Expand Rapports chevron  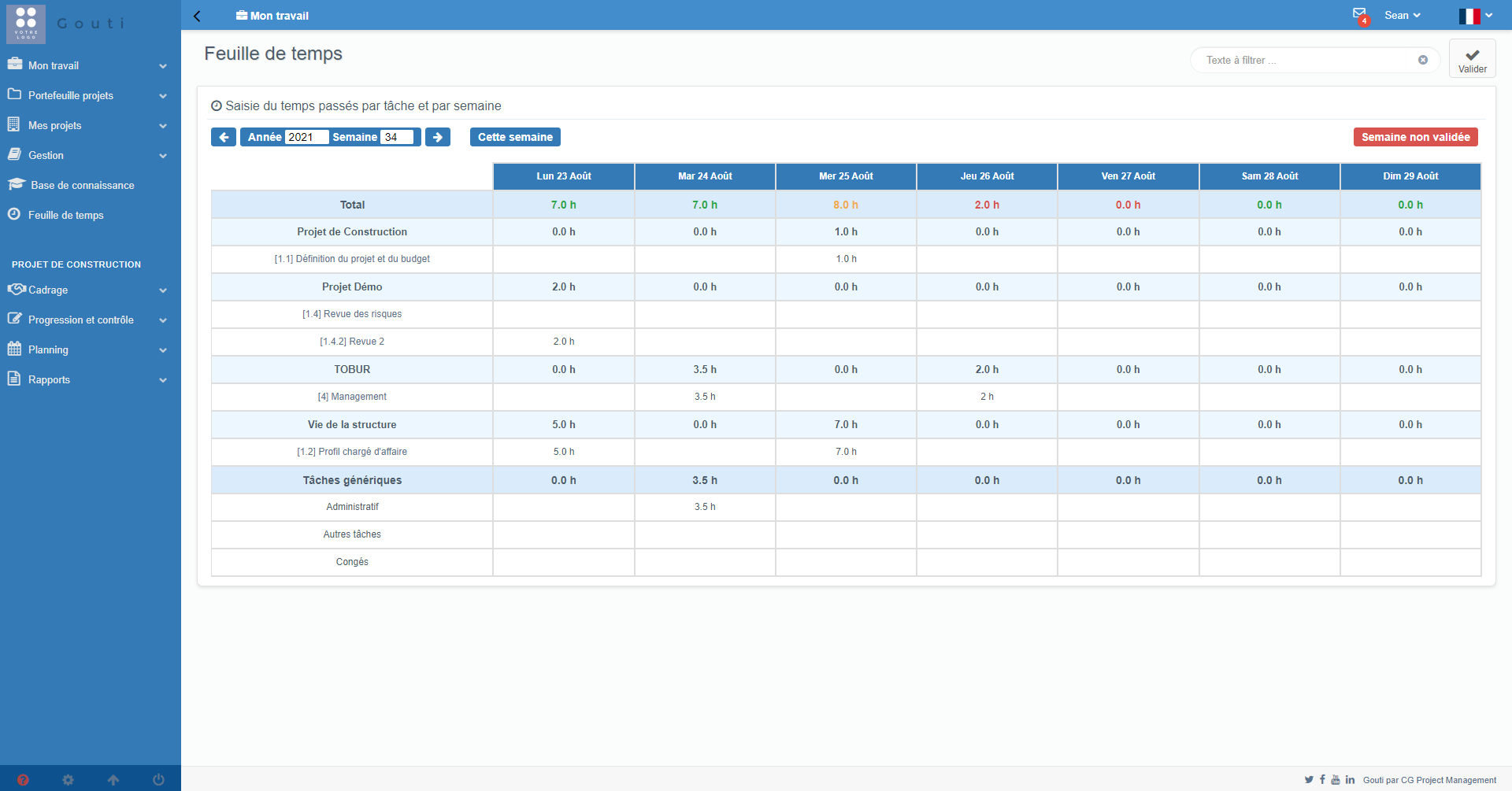click(x=163, y=380)
